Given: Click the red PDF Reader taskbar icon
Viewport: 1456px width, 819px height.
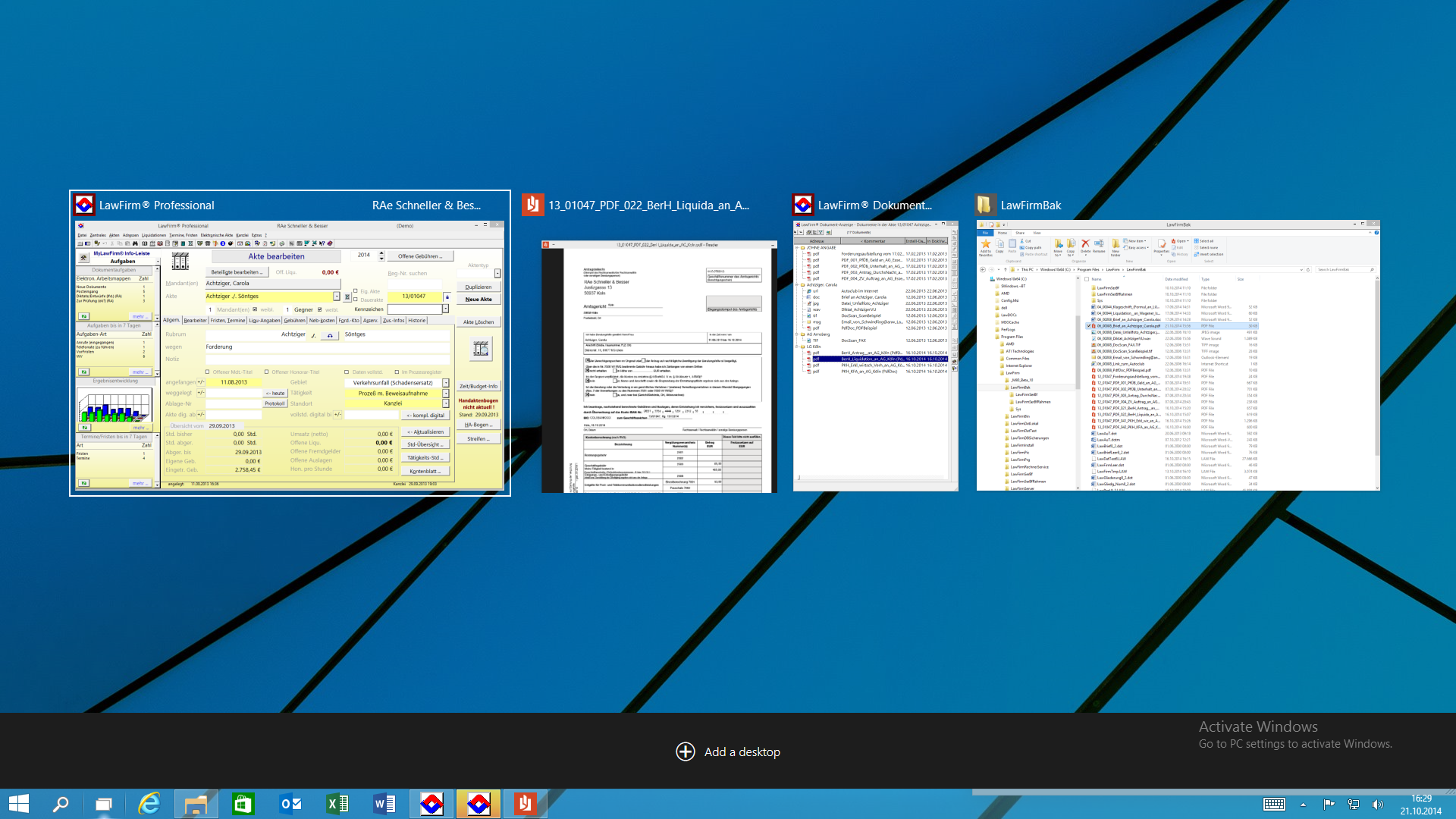Looking at the screenshot, I should [x=525, y=804].
